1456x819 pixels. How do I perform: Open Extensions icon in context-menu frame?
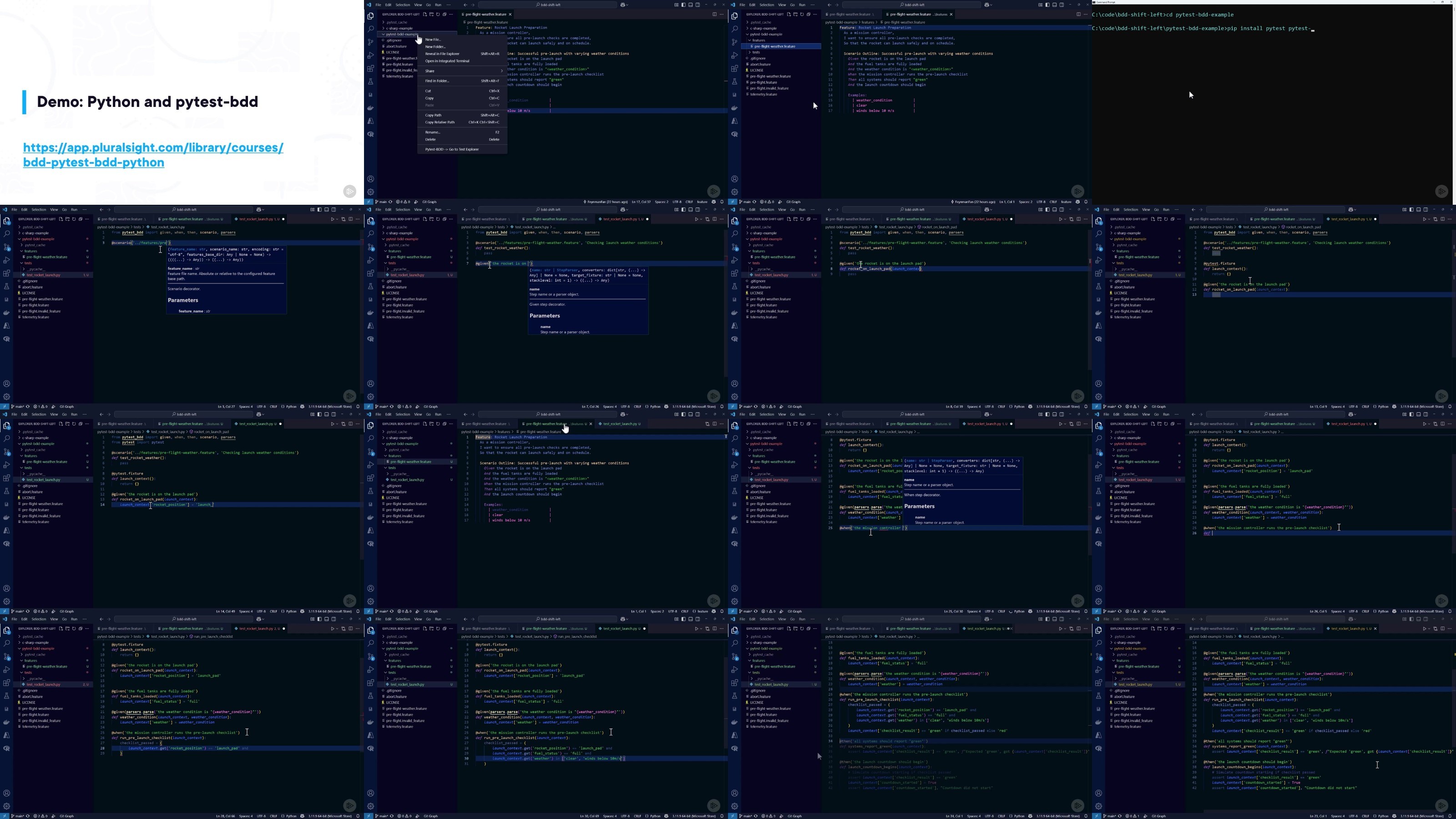[x=371, y=68]
